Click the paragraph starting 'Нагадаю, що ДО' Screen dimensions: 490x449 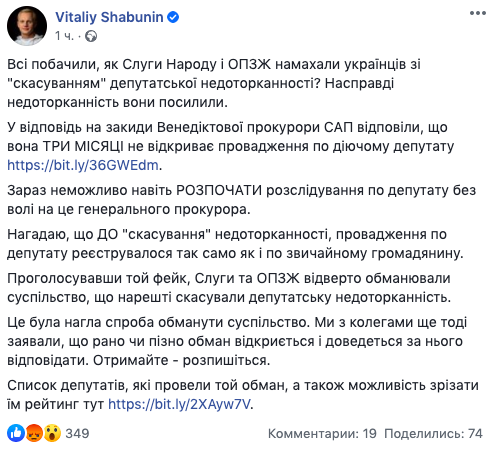coord(235,244)
